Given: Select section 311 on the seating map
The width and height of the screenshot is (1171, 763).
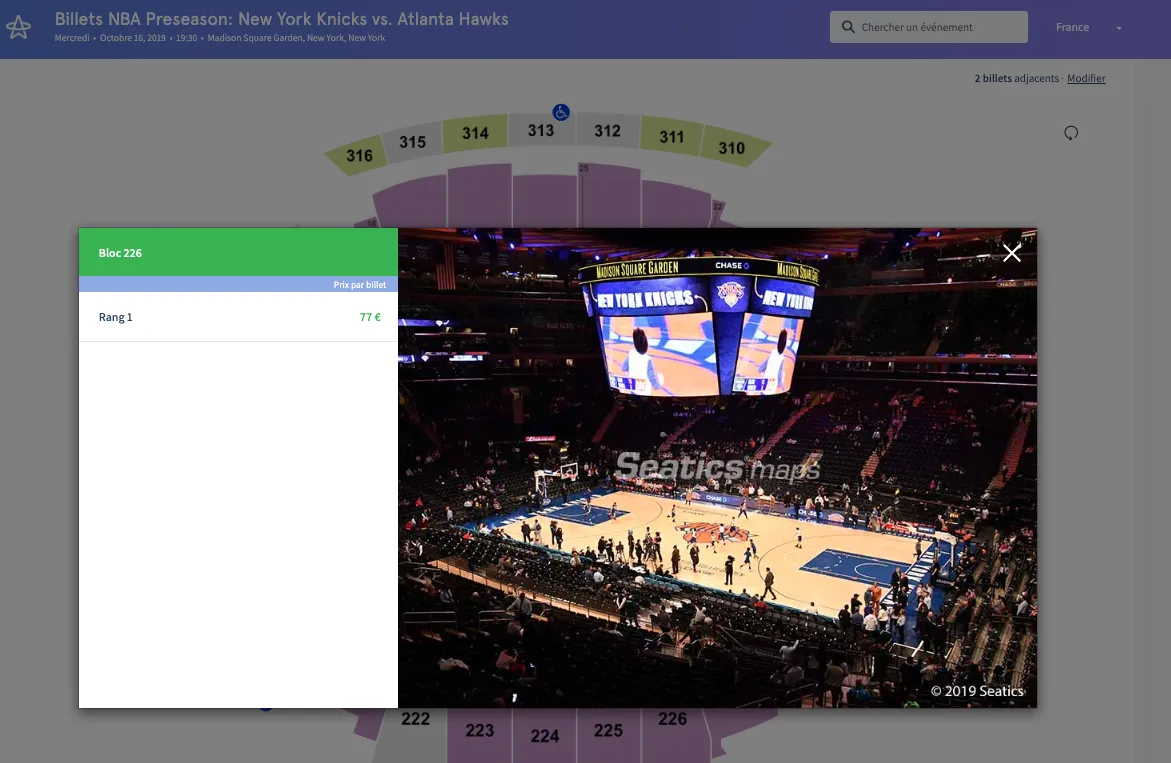Looking at the screenshot, I should pyautogui.click(x=671, y=137).
